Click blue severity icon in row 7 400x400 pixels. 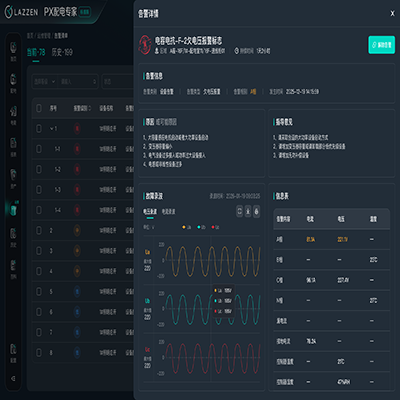pos(77,332)
